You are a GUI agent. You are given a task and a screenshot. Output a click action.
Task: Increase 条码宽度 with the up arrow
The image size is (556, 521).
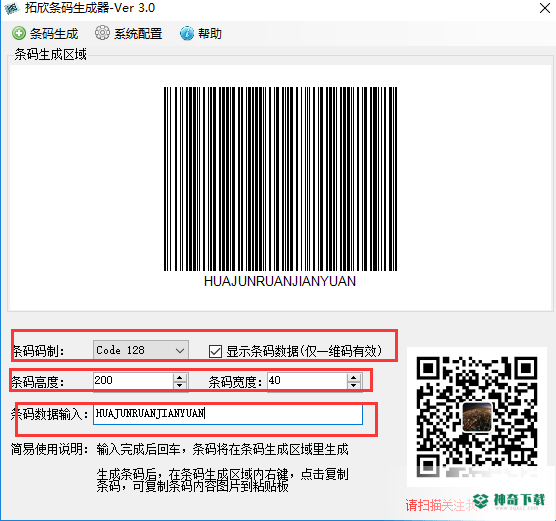(x=354, y=378)
